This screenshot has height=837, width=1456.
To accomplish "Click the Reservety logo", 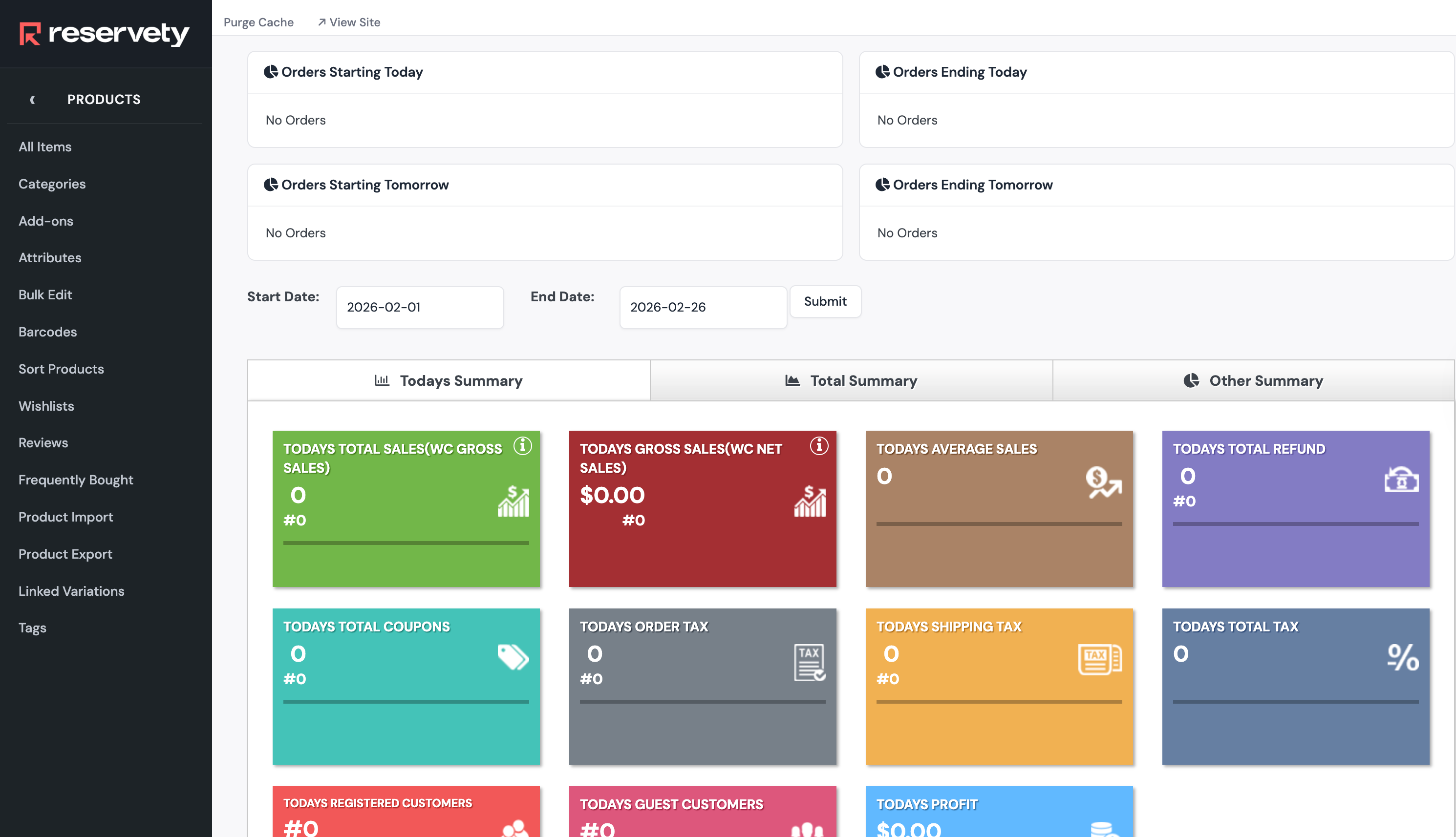I will pyautogui.click(x=105, y=34).
